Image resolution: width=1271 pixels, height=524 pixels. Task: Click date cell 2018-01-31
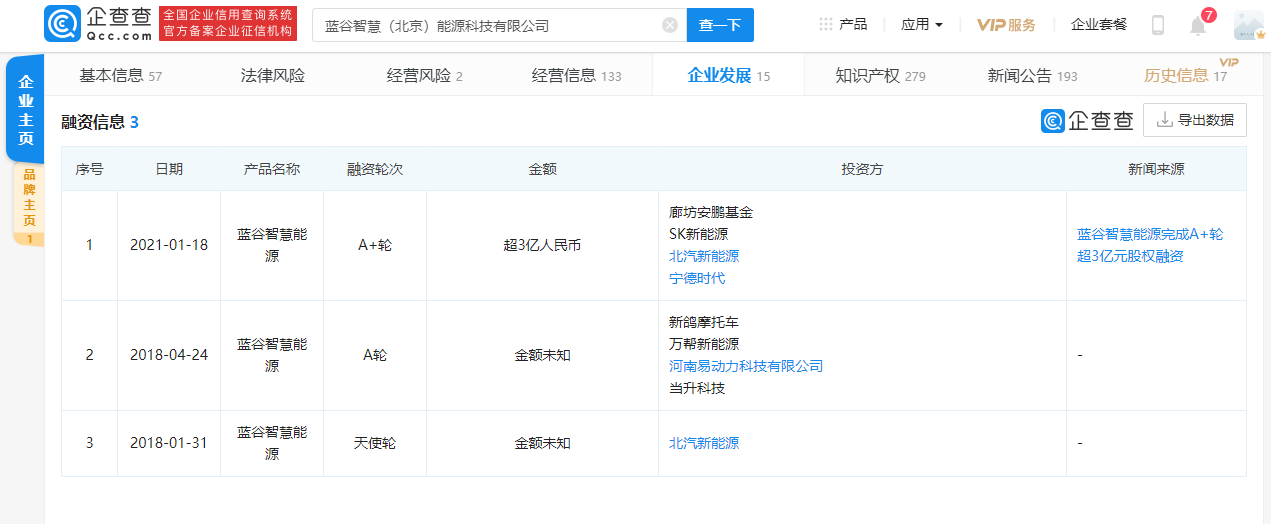pyautogui.click(x=169, y=443)
